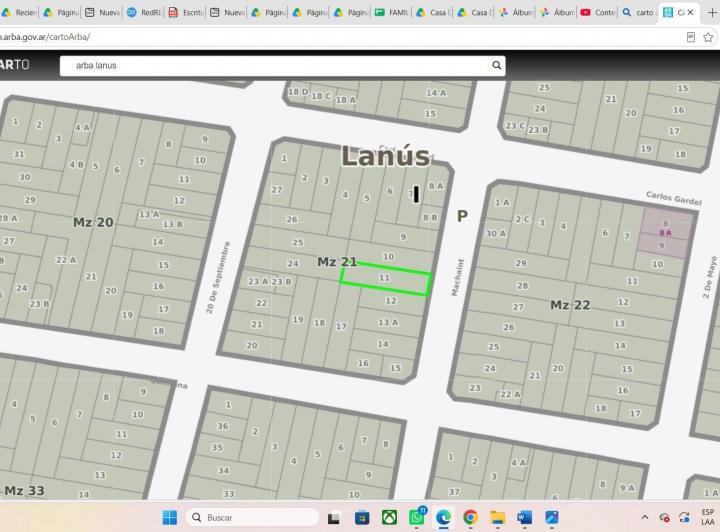720x532 pixels.
Task: Select parcel 28 in block Mz 22
Action: tap(523, 286)
